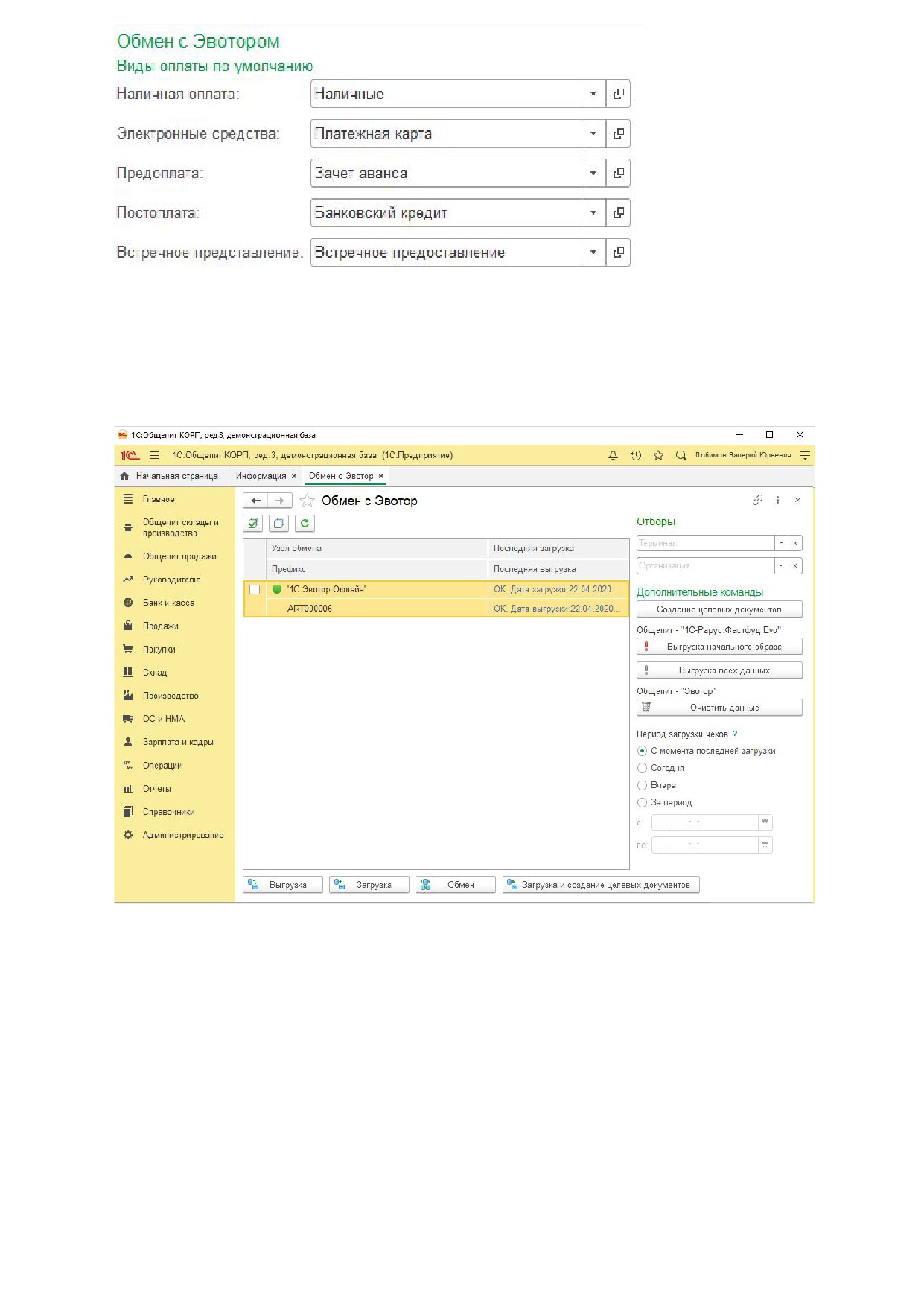The height and width of the screenshot is (1308, 924).
Task: Select the Обмен с Эвотор tab
Action: click(341, 476)
